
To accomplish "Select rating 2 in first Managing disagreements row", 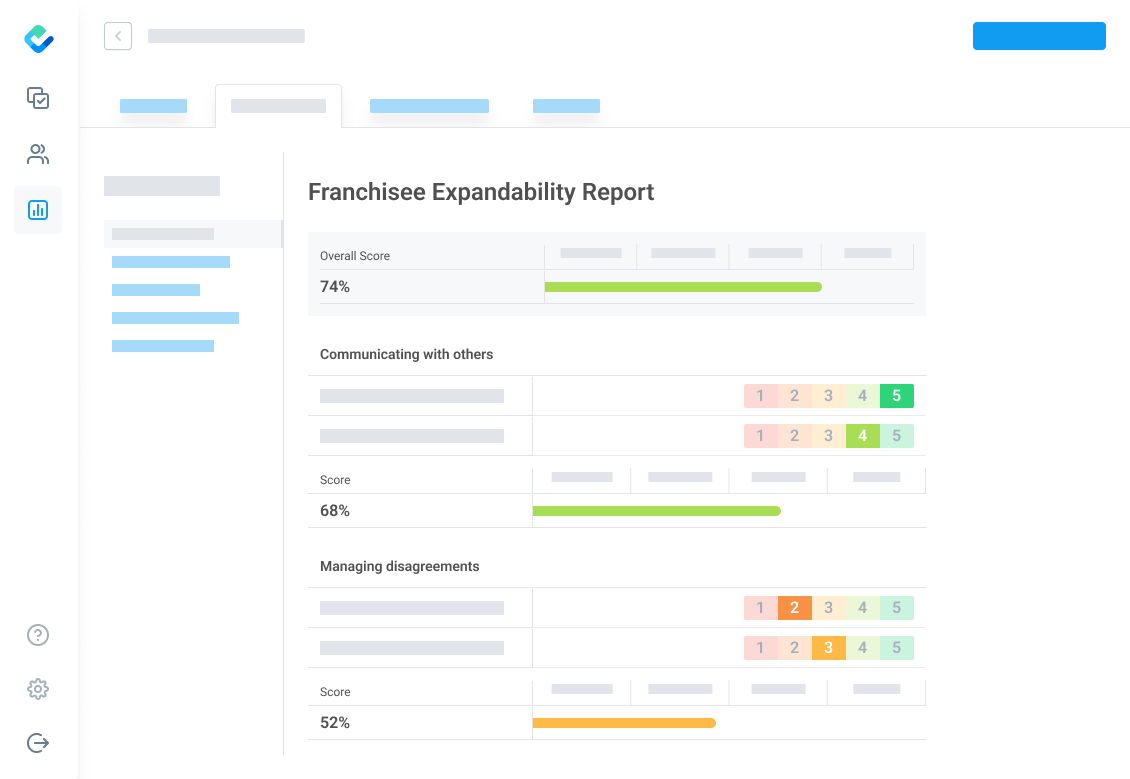I will click(794, 608).
